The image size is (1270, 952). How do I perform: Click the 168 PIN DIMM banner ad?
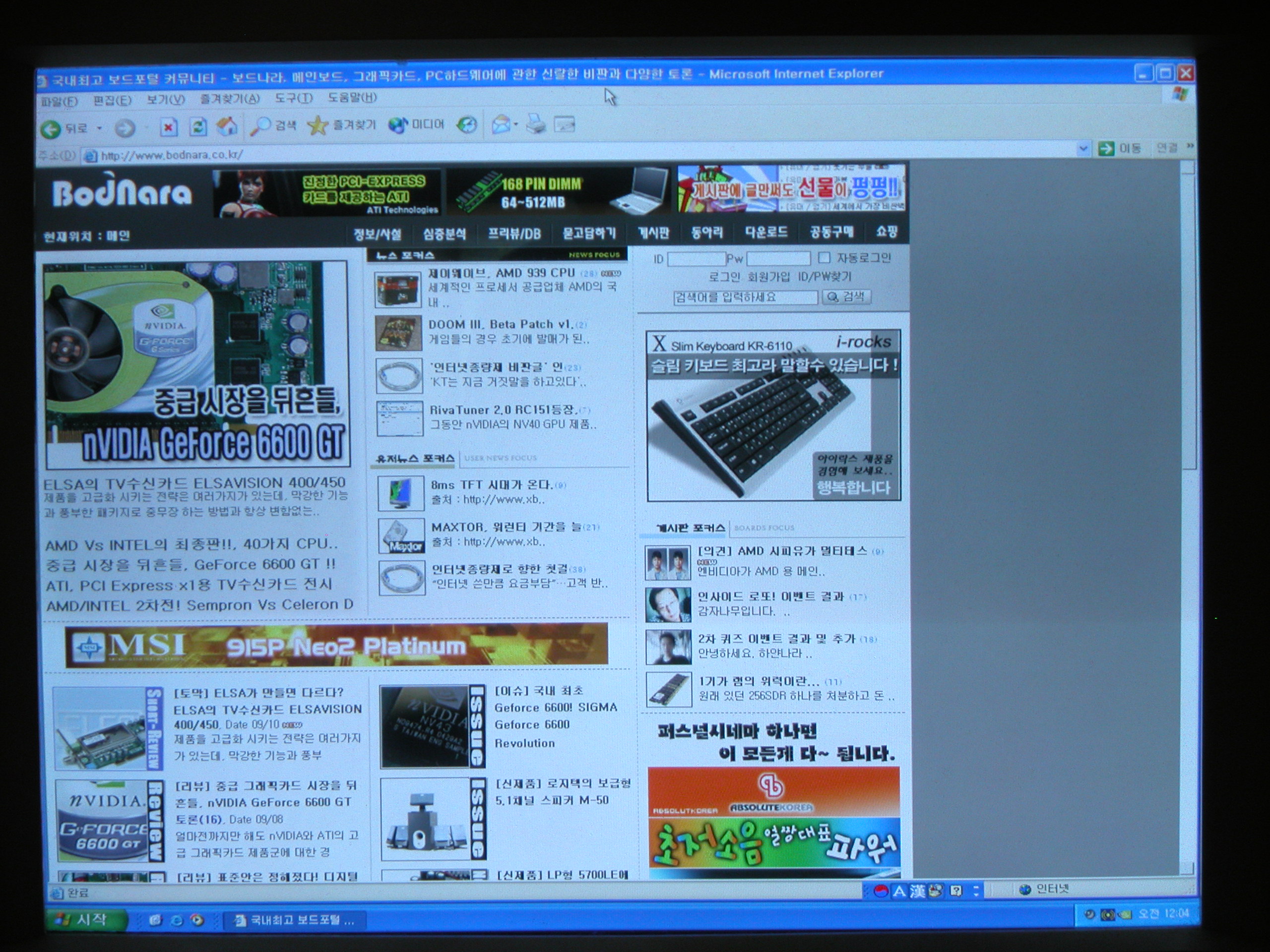(x=558, y=191)
